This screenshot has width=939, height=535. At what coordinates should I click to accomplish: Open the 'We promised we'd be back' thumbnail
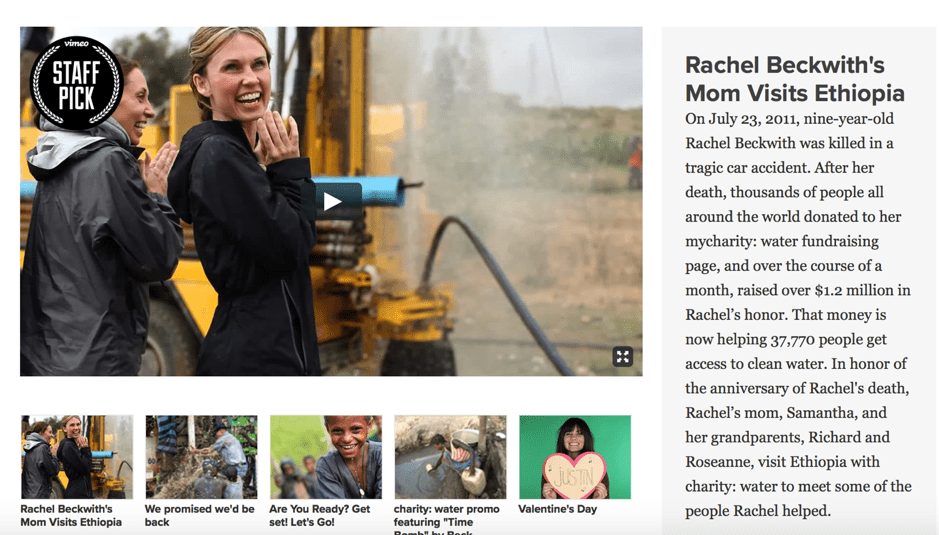click(x=201, y=457)
